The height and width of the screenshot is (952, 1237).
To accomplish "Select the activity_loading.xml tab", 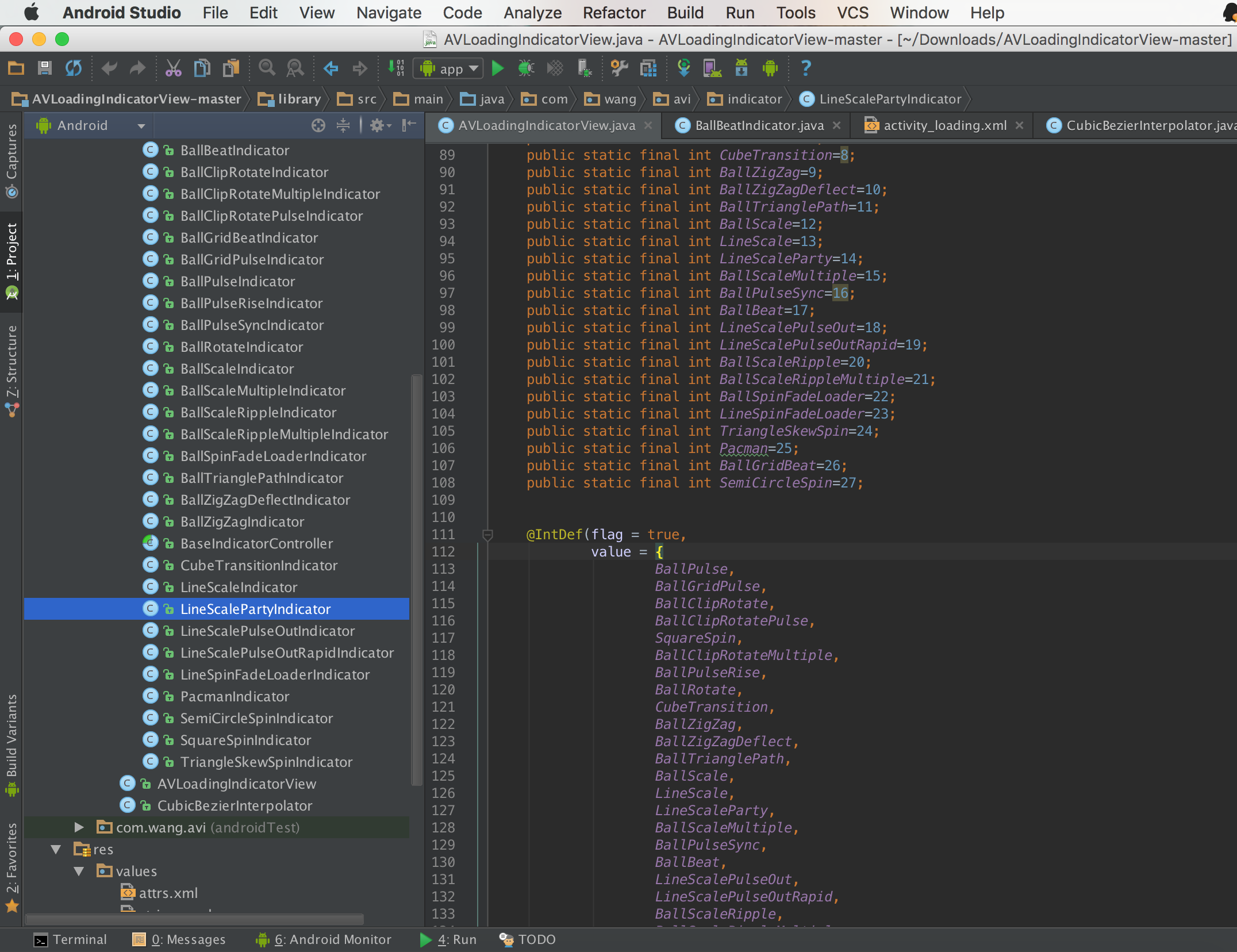I will (x=940, y=125).
